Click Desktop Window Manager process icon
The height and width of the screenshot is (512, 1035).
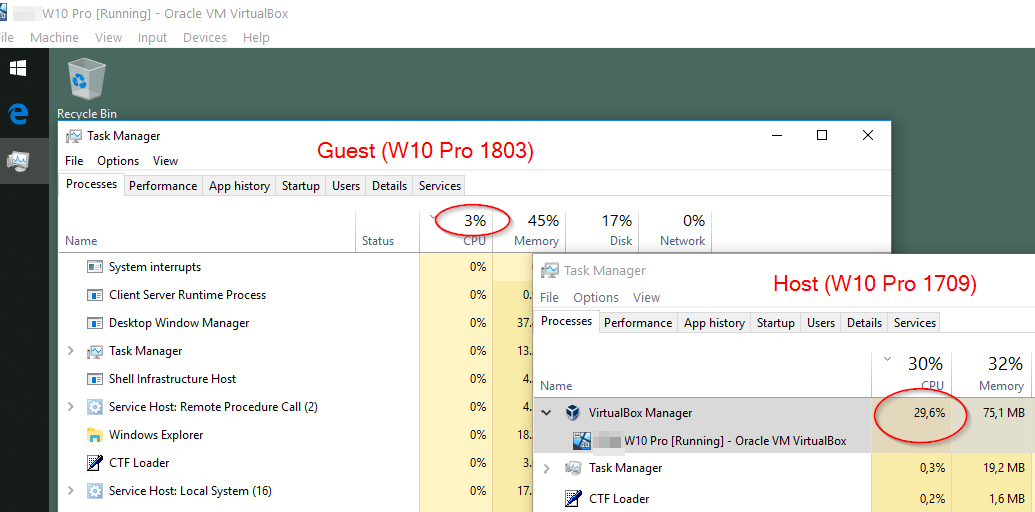(95, 323)
